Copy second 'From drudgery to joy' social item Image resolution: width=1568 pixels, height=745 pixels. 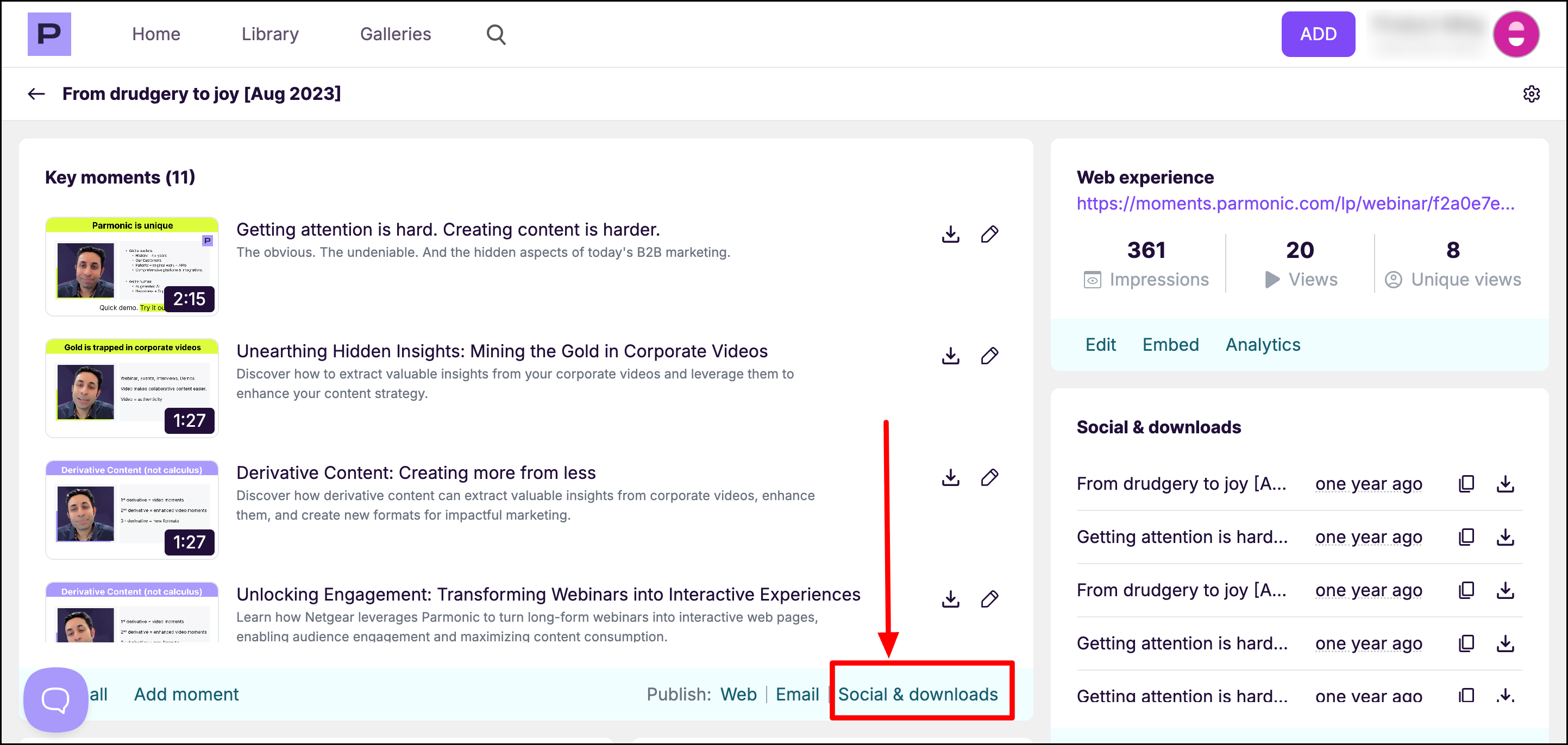[x=1466, y=591]
